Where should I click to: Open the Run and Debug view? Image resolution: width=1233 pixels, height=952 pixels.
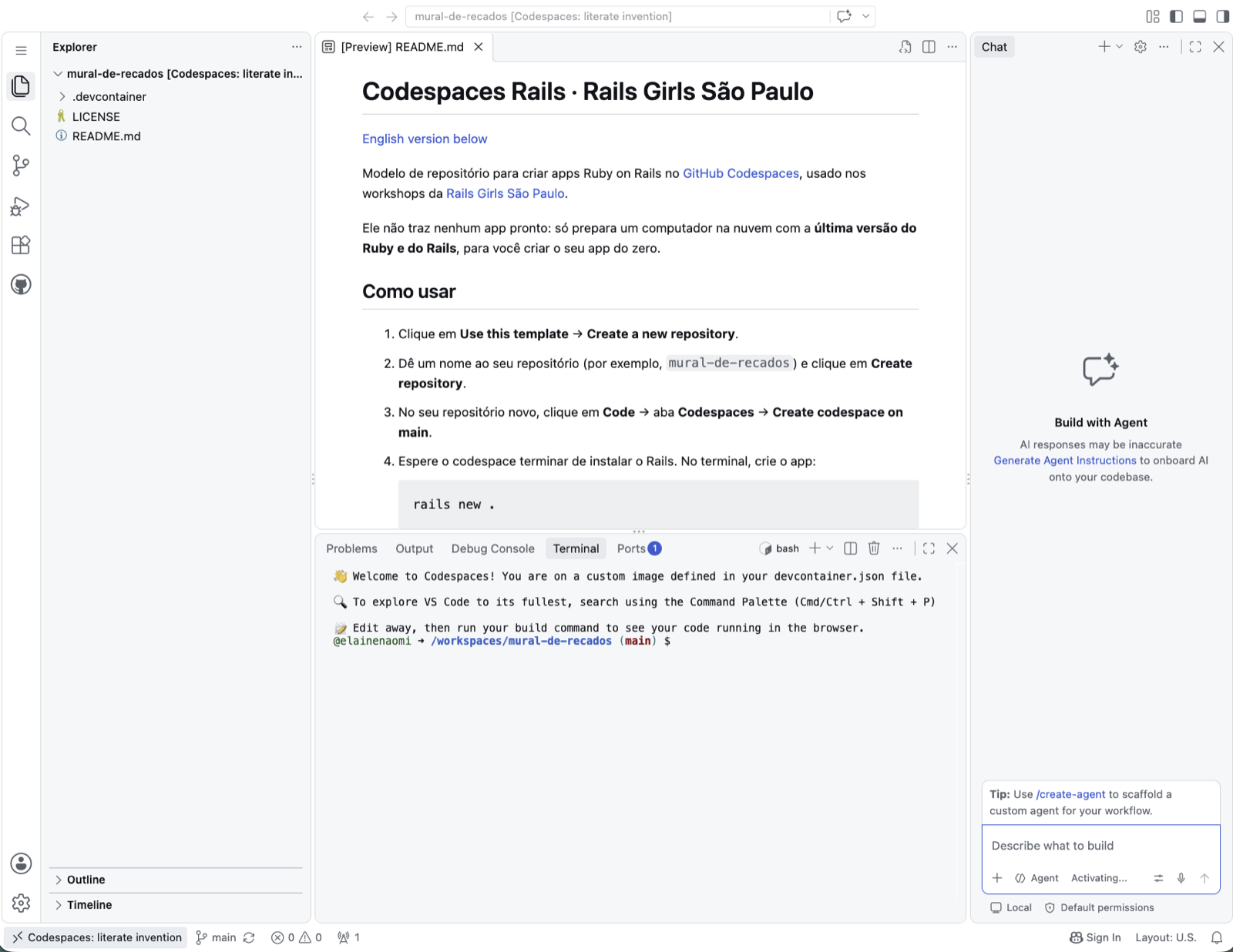click(x=21, y=206)
